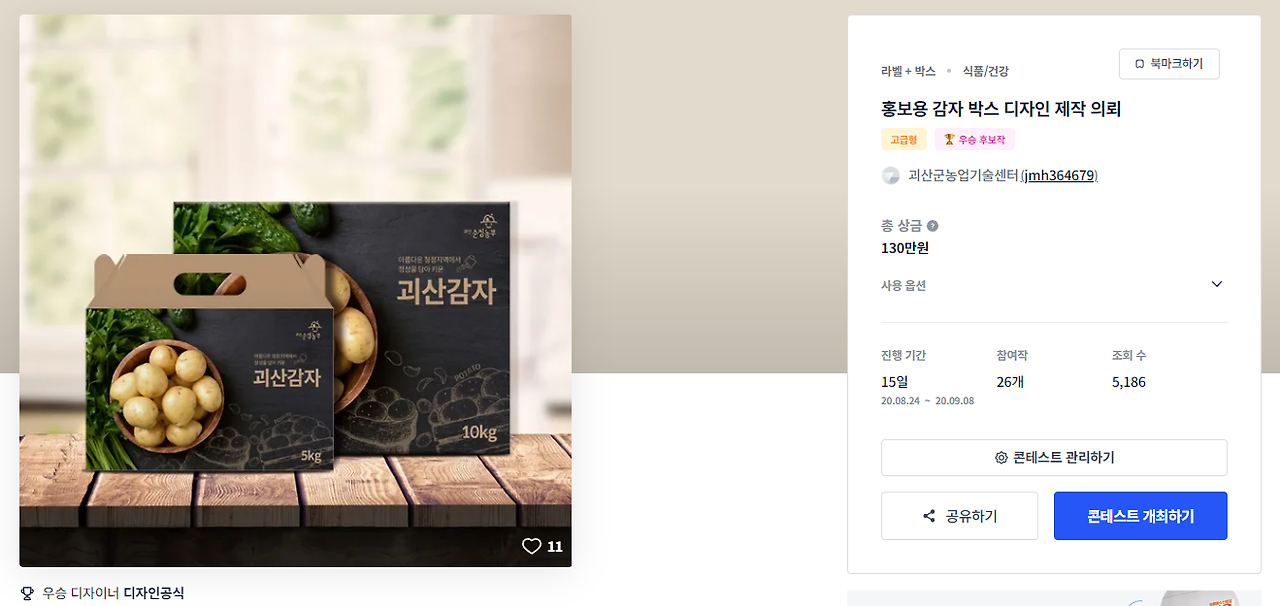
Task: Click the question mark help icon beside 총 상금
Action: coord(932,226)
